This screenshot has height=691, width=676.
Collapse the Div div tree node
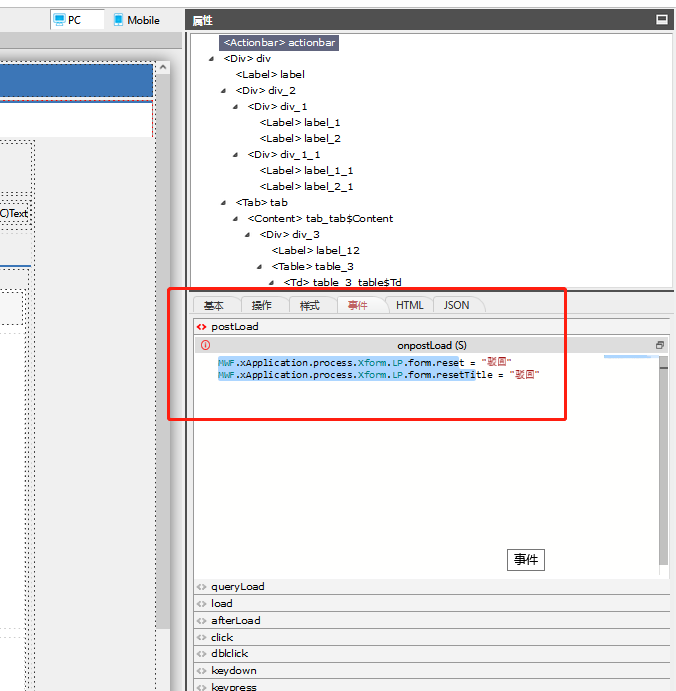(x=212, y=59)
